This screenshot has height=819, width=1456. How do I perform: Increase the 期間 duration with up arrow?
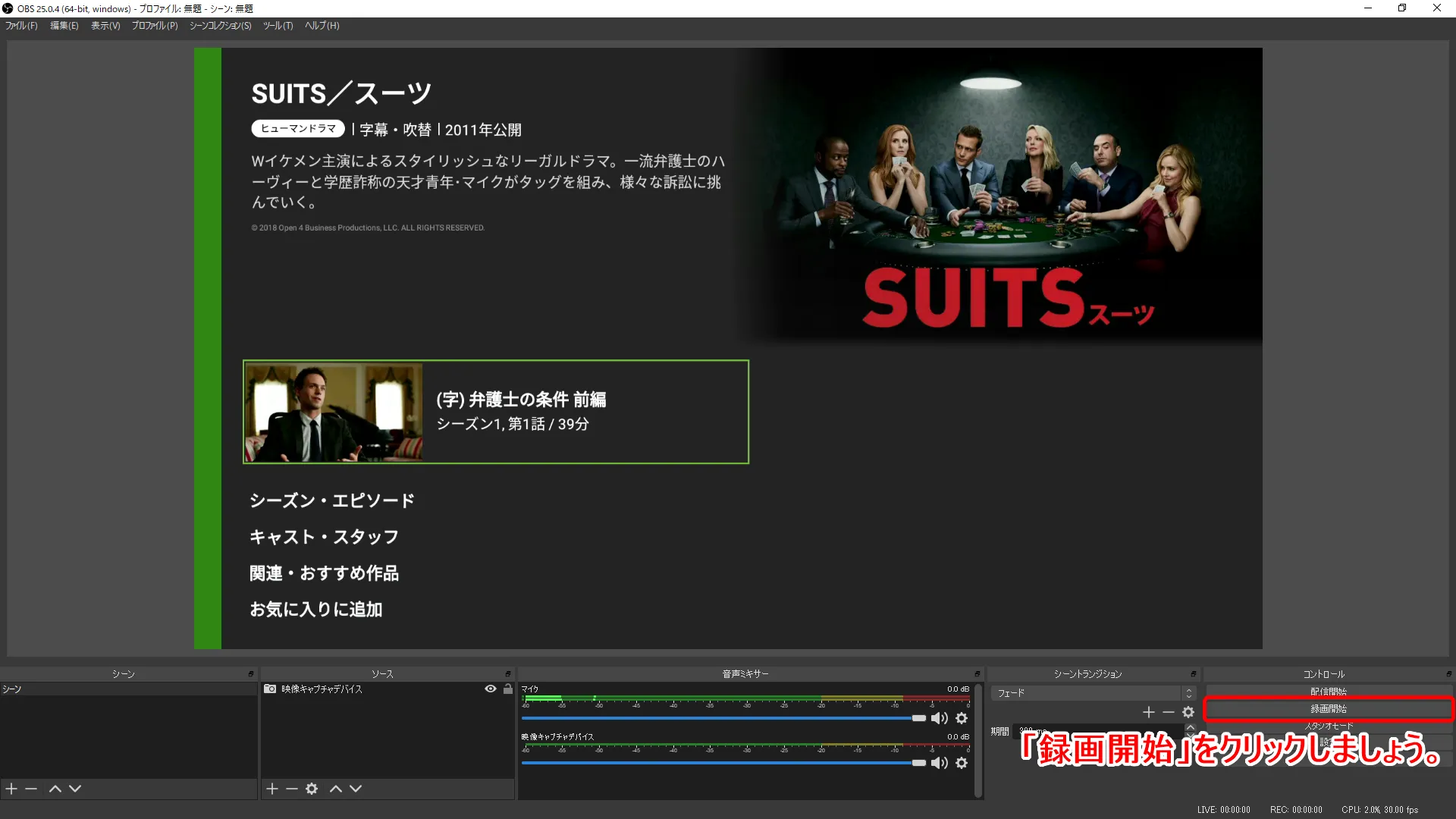point(1191,727)
